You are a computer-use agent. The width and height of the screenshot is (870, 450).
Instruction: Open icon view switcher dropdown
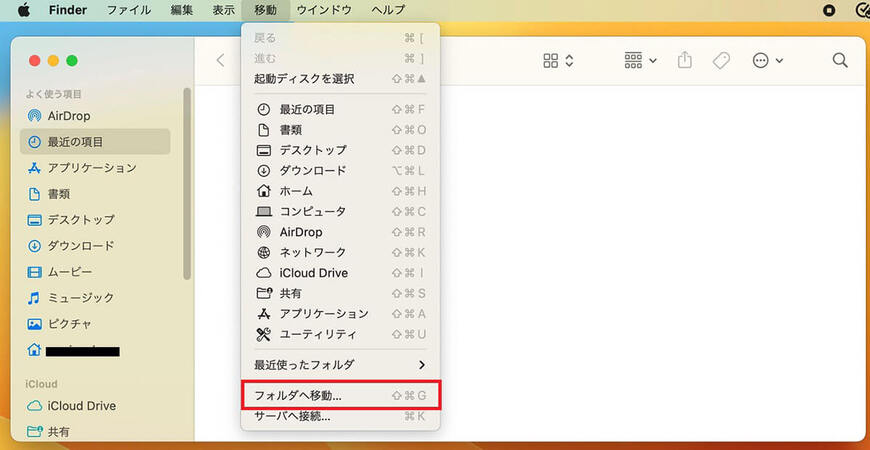[558, 61]
